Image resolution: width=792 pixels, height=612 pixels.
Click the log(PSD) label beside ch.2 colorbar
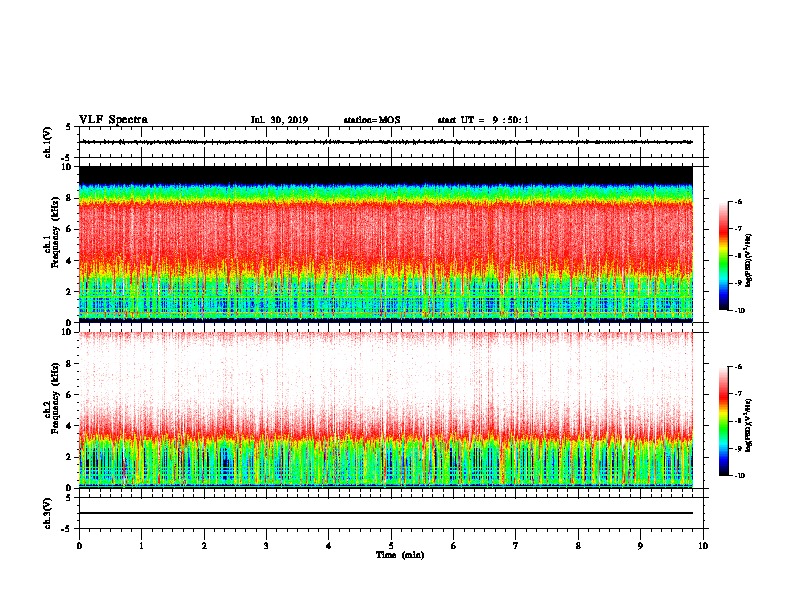pyautogui.click(x=748, y=425)
